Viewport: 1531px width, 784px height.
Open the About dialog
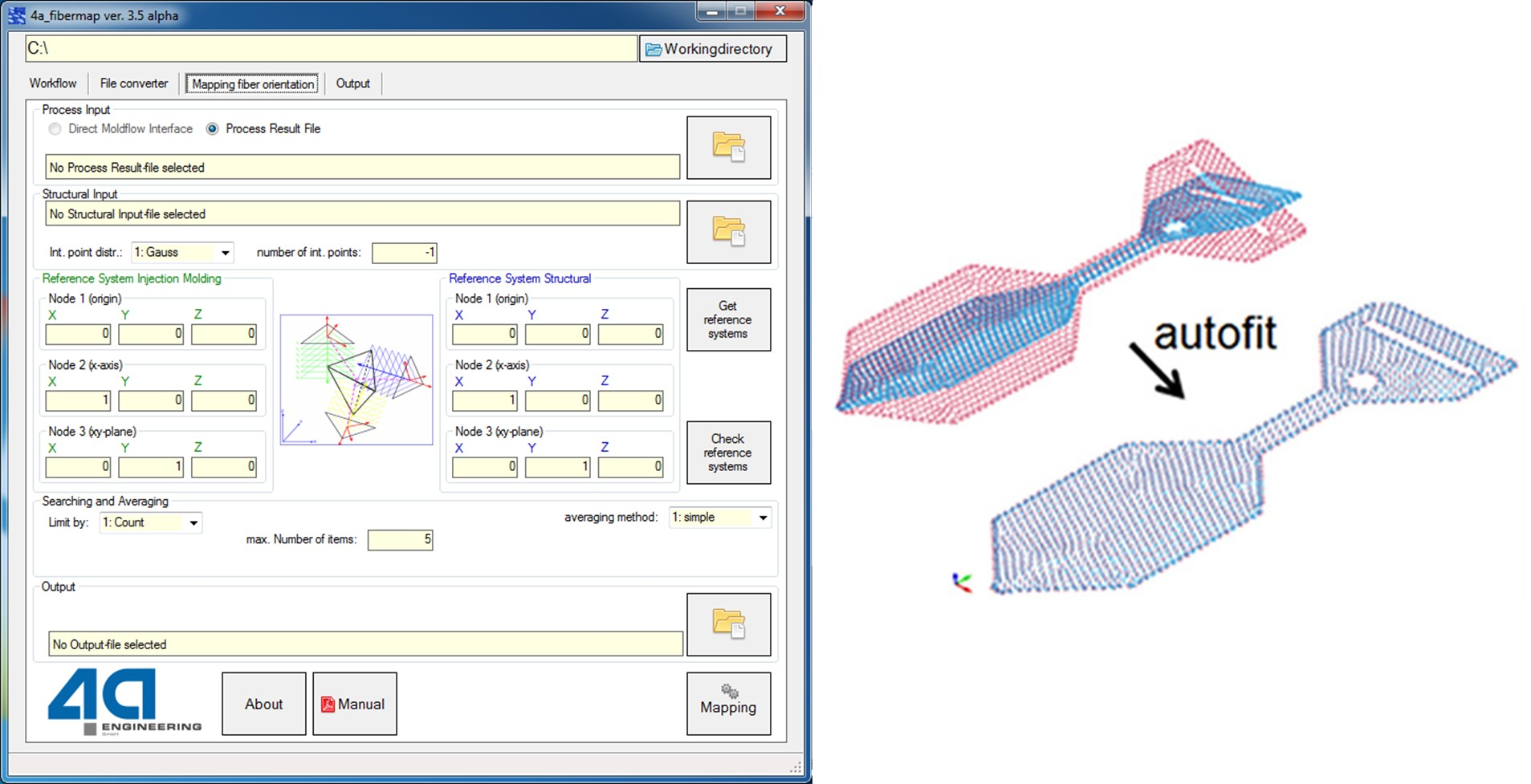[263, 704]
